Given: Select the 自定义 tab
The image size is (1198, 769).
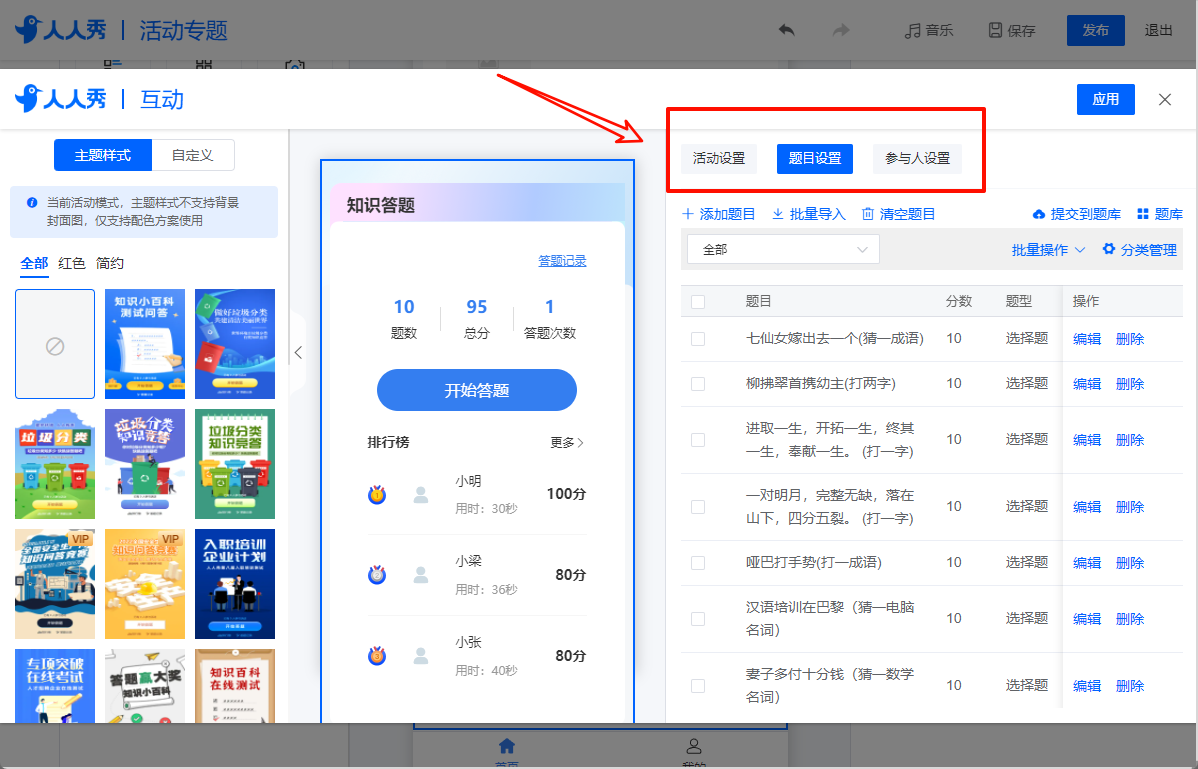Looking at the screenshot, I should [193, 155].
